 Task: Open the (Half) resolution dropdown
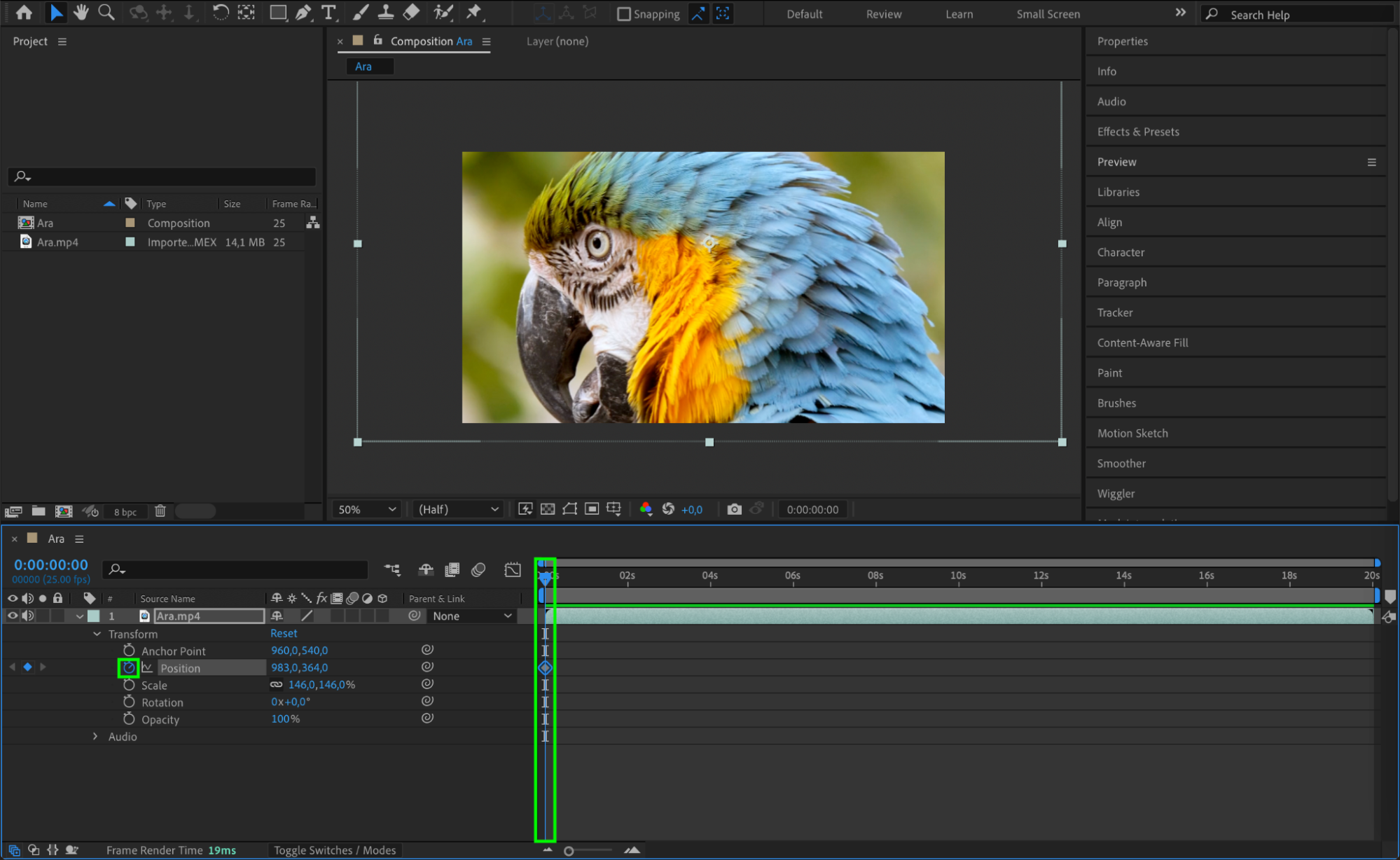tap(458, 509)
